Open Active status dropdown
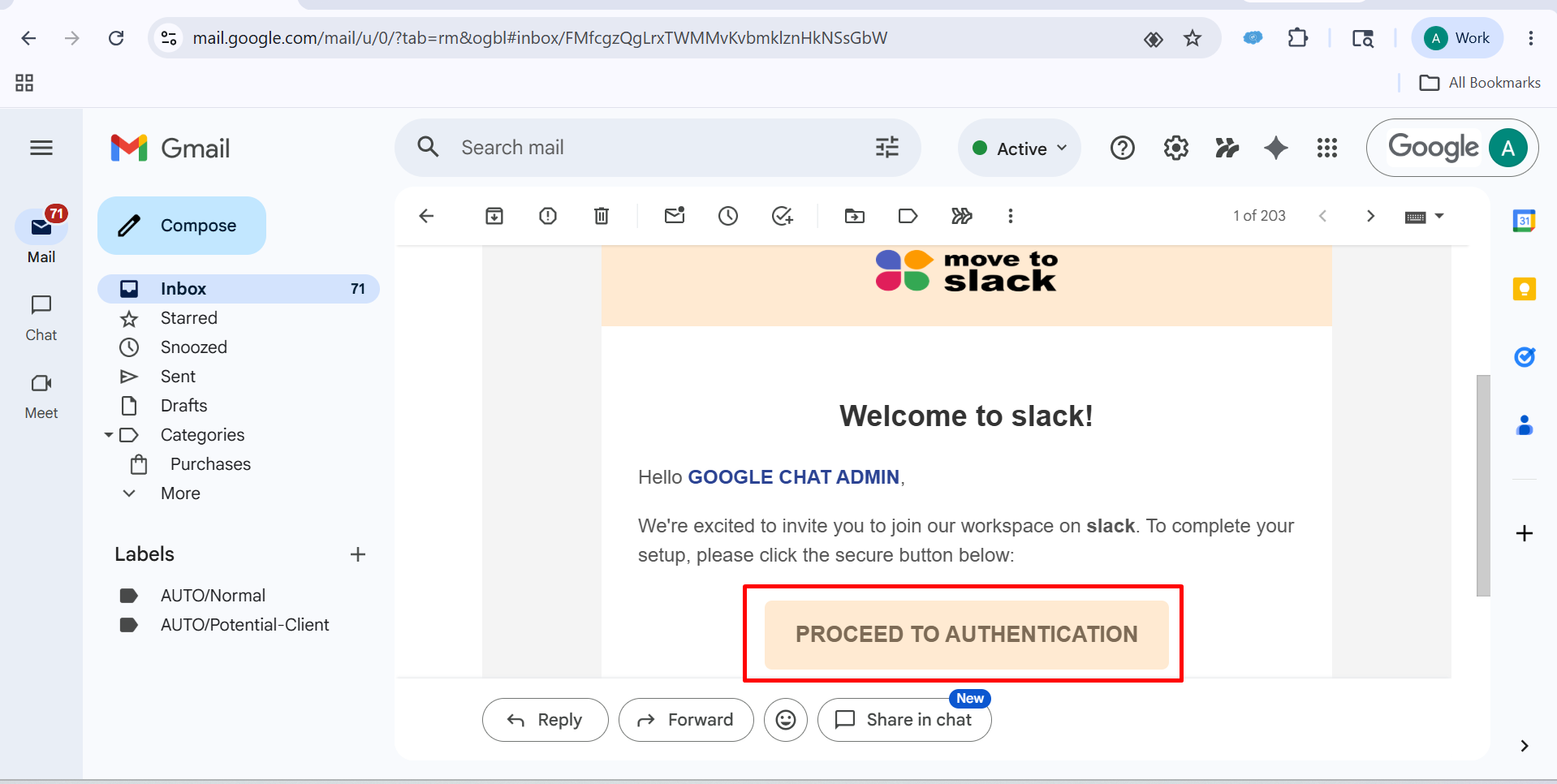Viewport: 1557px width, 784px height. (1020, 148)
